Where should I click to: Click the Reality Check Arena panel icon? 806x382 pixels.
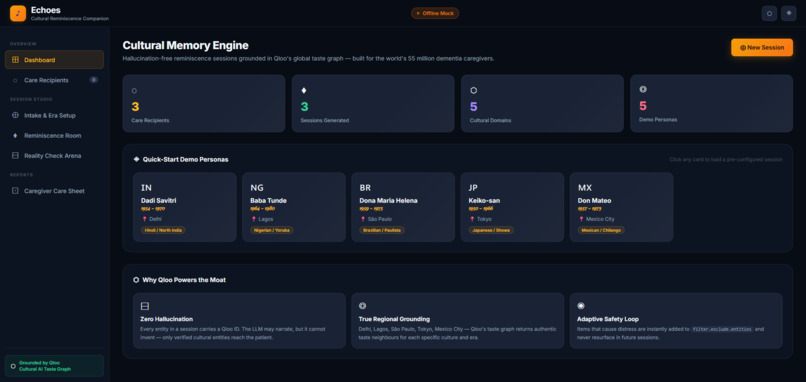15,155
